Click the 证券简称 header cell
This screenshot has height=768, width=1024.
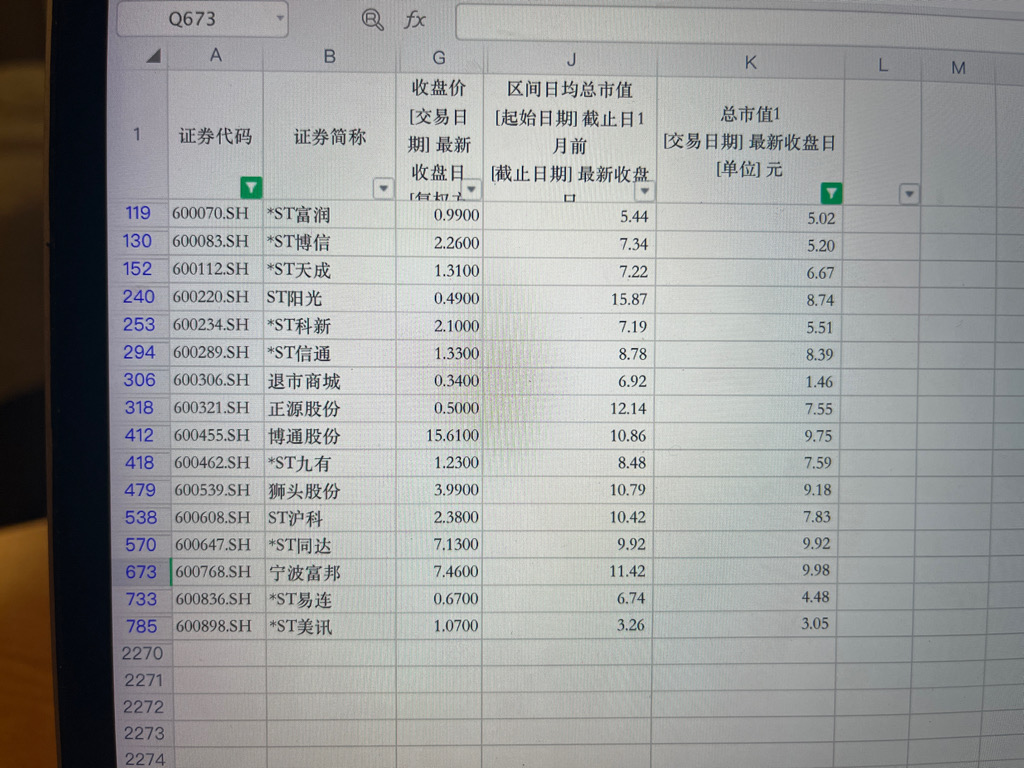point(330,136)
